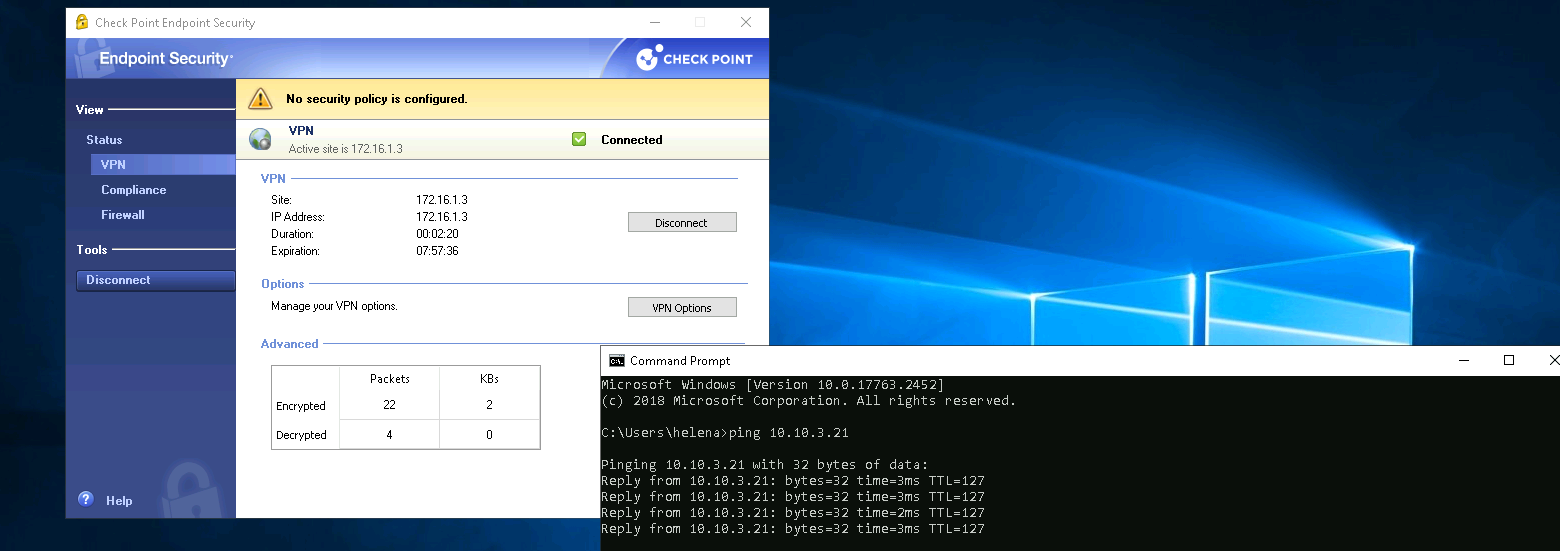Minimize the Endpoint Security window
The width and height of the screenshot is (1560, 551).
click(x=654, y=22)
